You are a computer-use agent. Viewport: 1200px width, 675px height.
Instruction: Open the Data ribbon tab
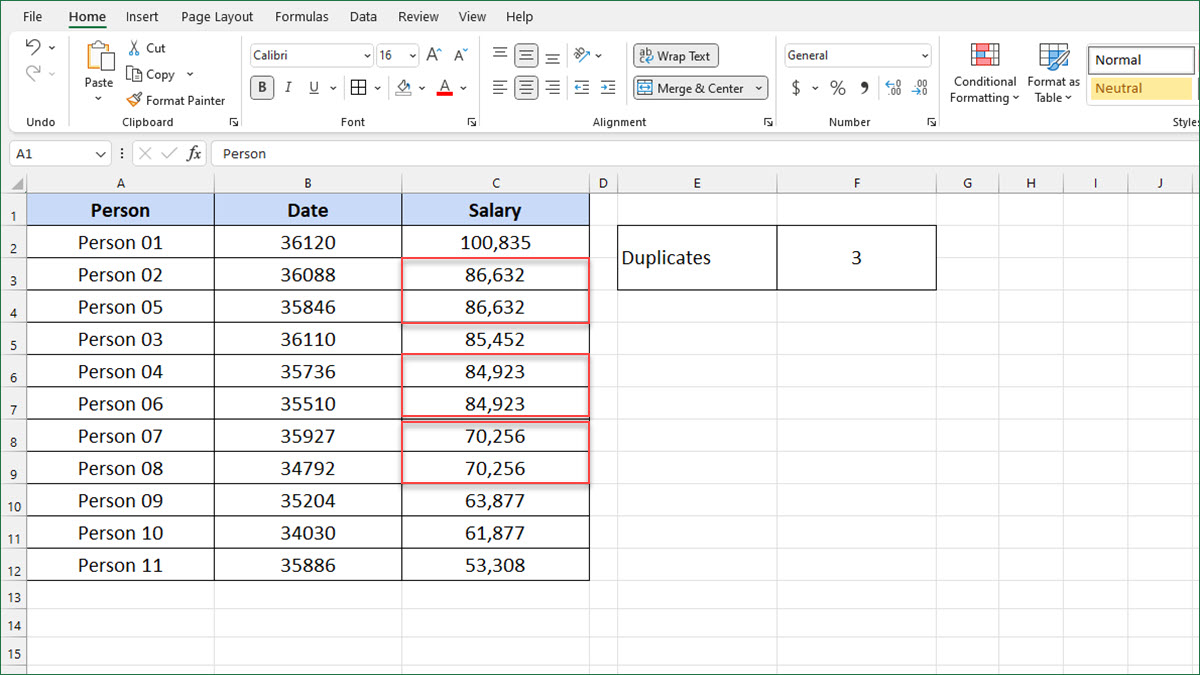pos(363,16)
